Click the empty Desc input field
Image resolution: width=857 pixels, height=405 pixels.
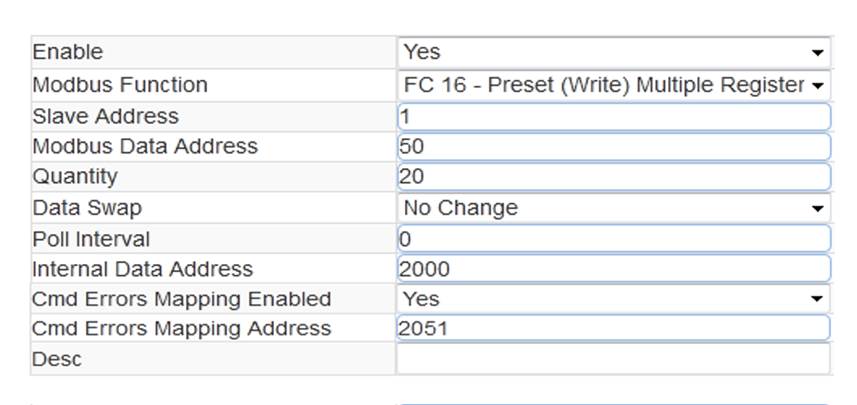tap(614, 359)
